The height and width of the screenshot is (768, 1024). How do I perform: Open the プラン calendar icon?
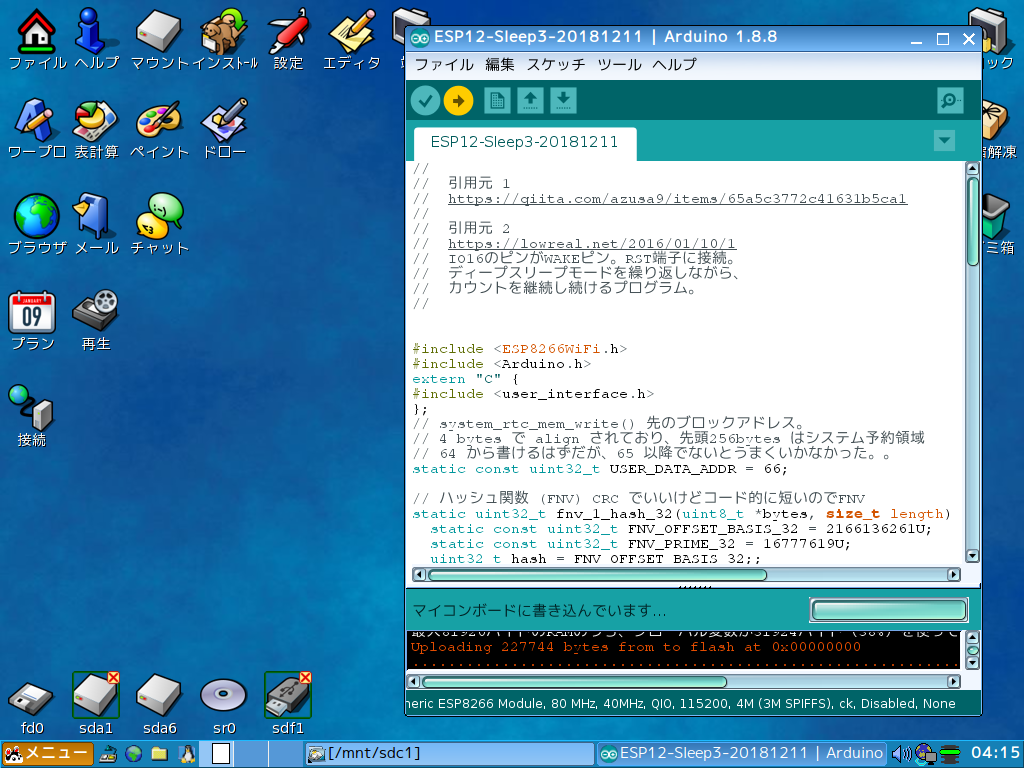[32, 321]
